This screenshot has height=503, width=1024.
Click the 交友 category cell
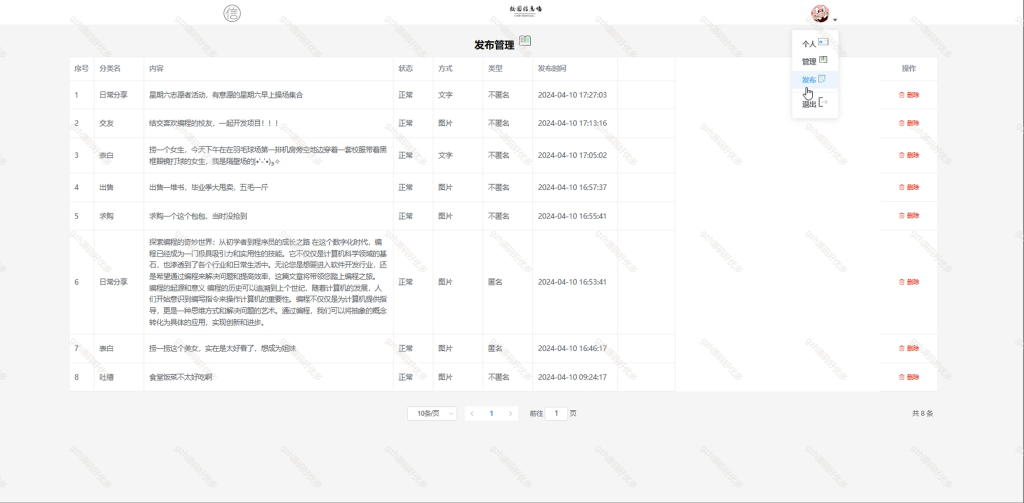point(106,123)
